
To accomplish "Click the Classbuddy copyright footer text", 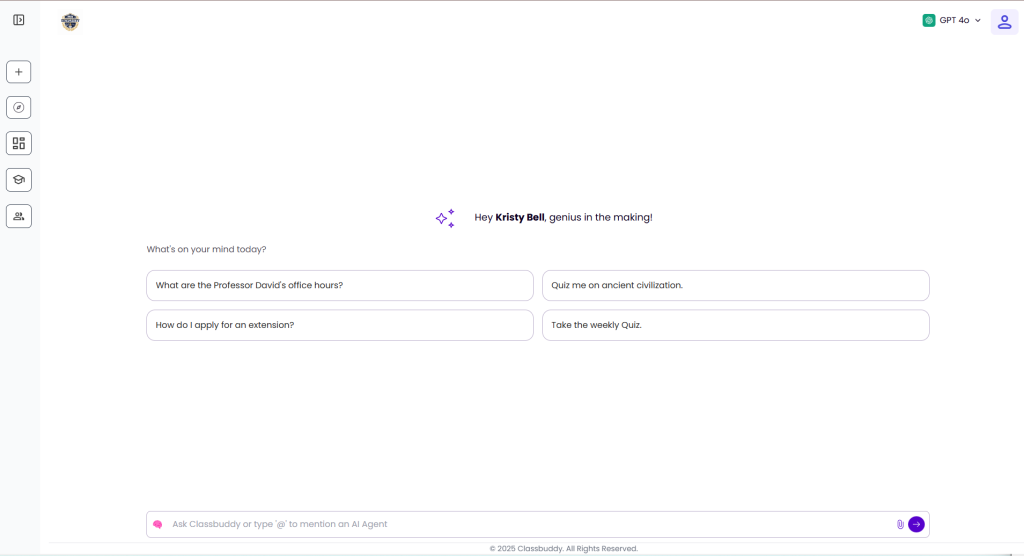I will [563, 548].
